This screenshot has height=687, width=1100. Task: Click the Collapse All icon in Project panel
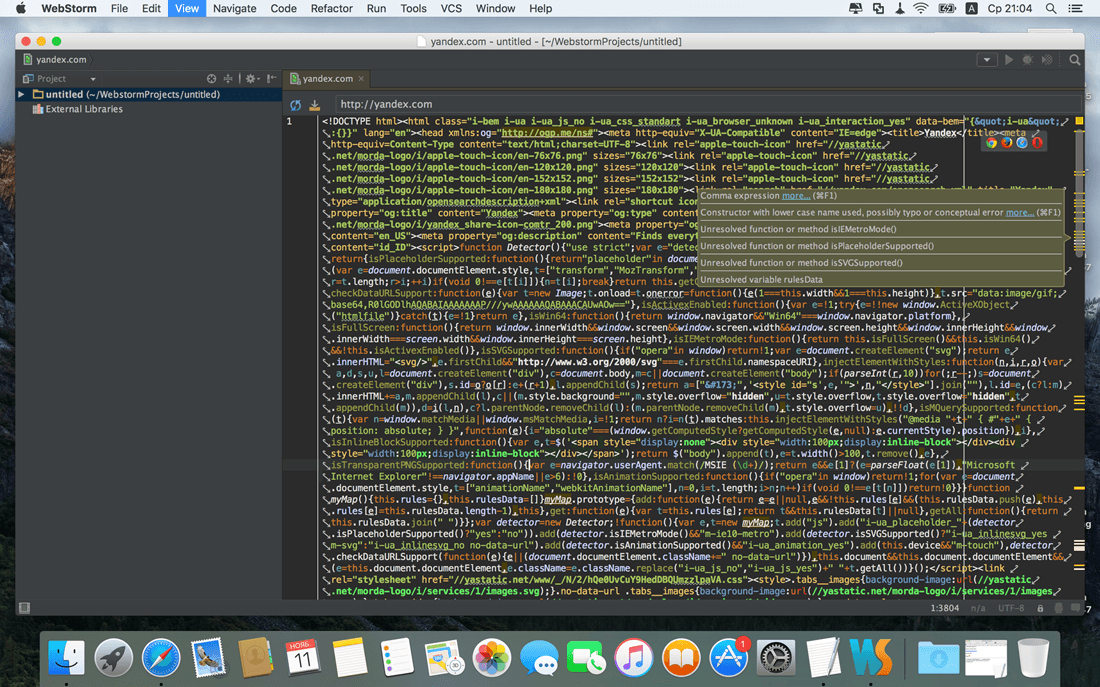(228, 79)
